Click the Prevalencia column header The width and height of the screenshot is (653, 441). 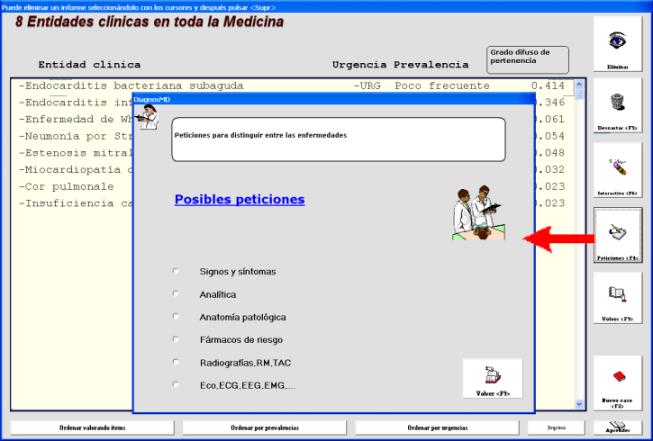click(x=431, y=65)
